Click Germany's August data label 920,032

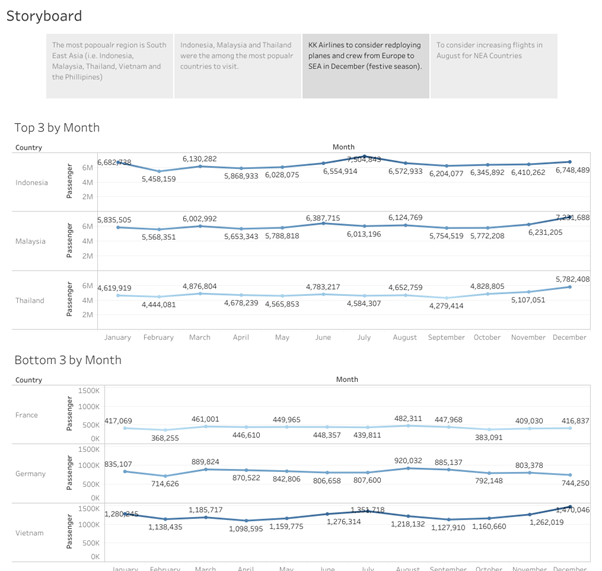pyautogui.click(x=407, y=461)
